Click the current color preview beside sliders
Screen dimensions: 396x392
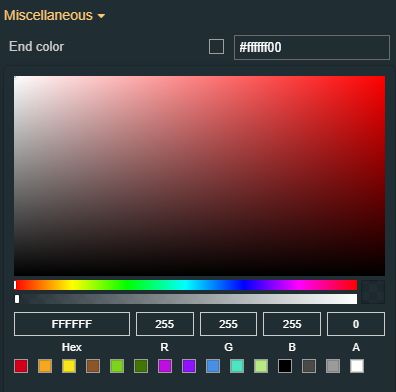(x=373, y=292)
